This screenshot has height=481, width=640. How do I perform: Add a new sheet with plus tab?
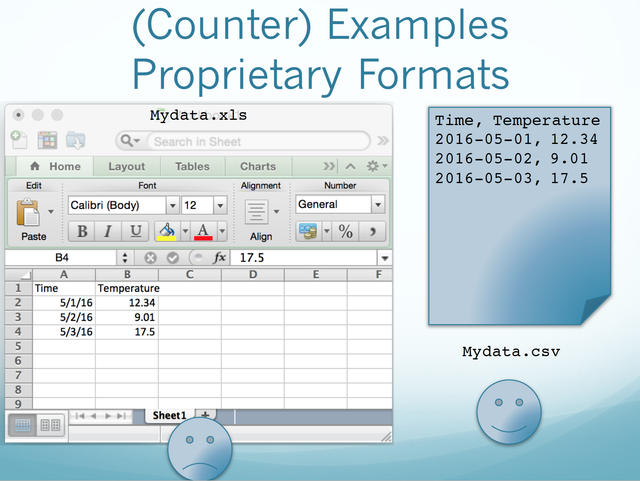click(x=205, y=415)
